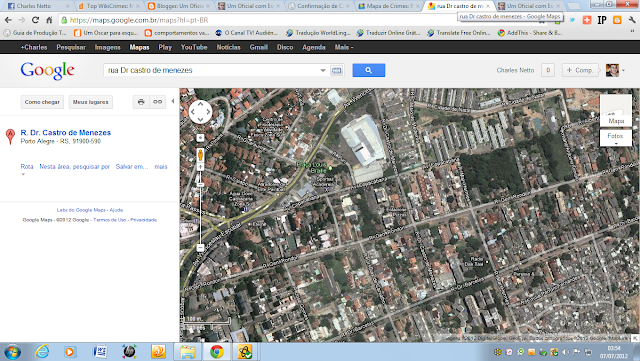This screenshot has width=640, height=361.
Task: Open the R. Dr. Castro de Menezes link
Action: click(66, 132)
